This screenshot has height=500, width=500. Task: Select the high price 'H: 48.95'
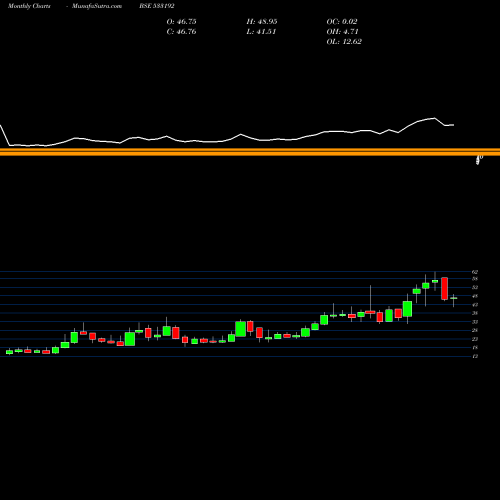point(262,22)
